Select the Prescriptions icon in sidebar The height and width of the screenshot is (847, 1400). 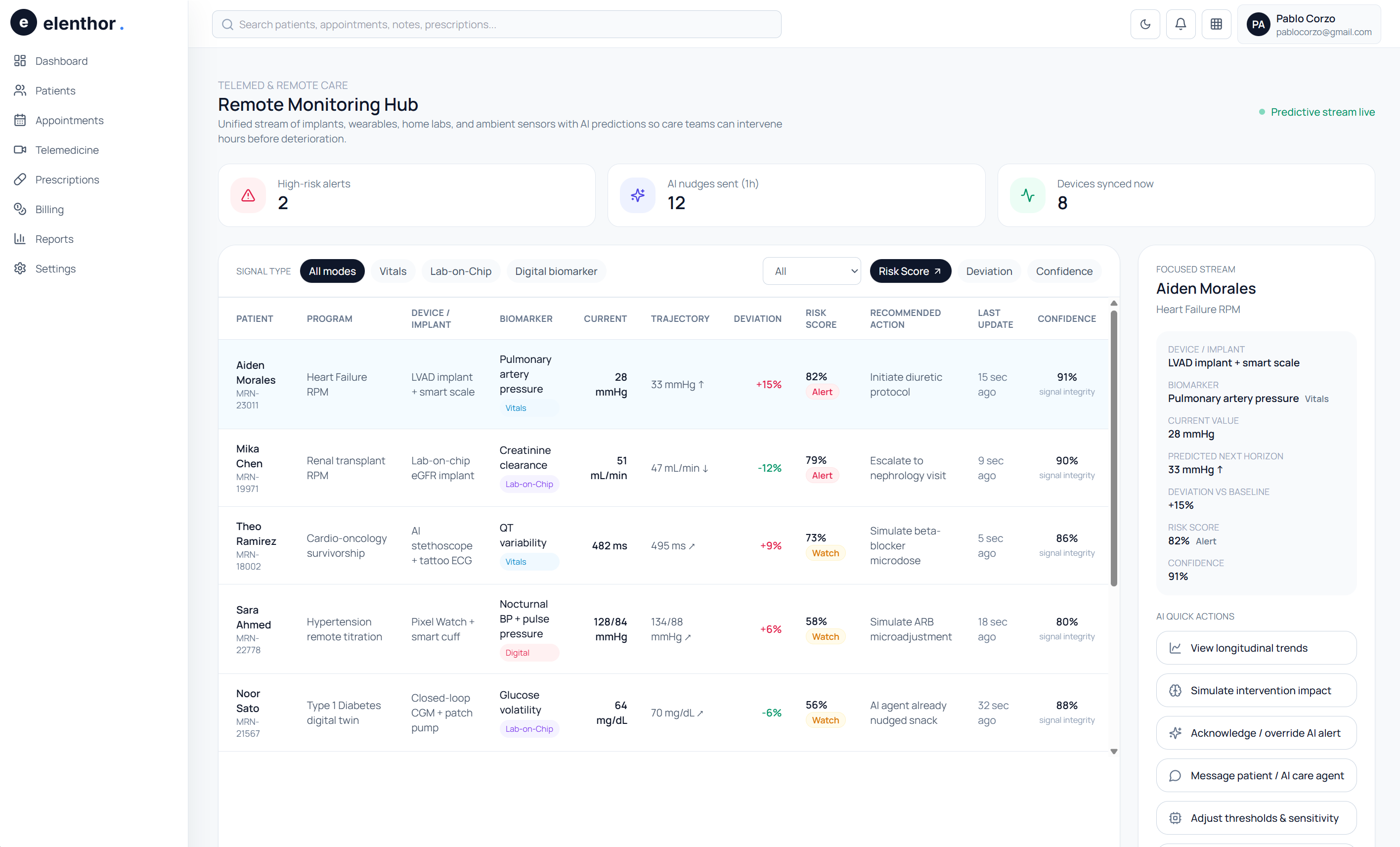20,179
